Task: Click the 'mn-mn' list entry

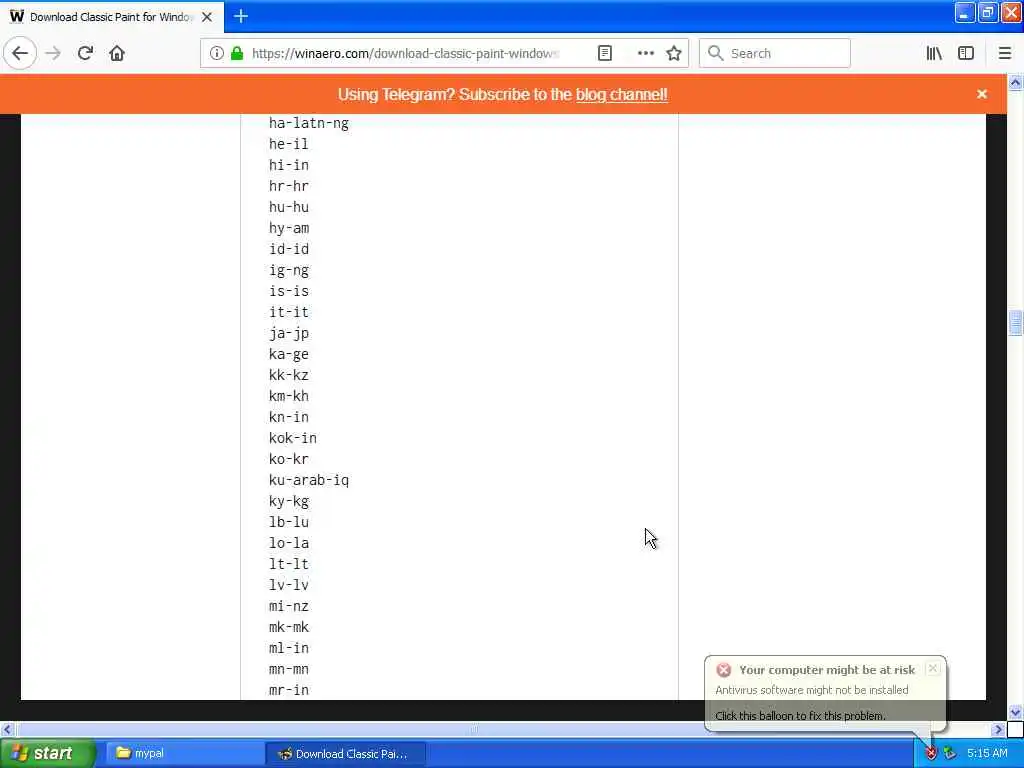Action: tap(289, 669)
